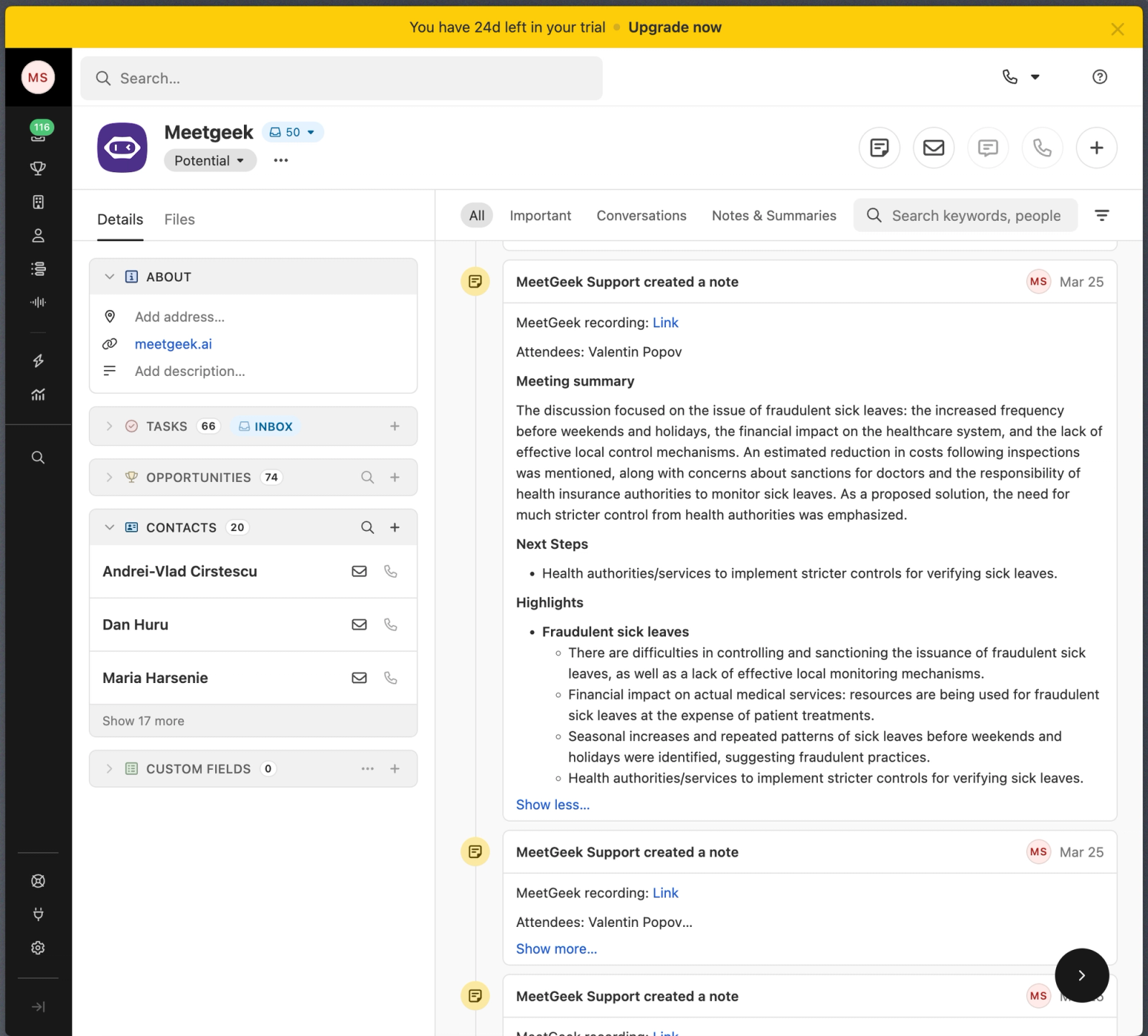The width and height of the screenshot is (1148, 1036).
Task: Click Show more on the second note
Action: [557, 949]
